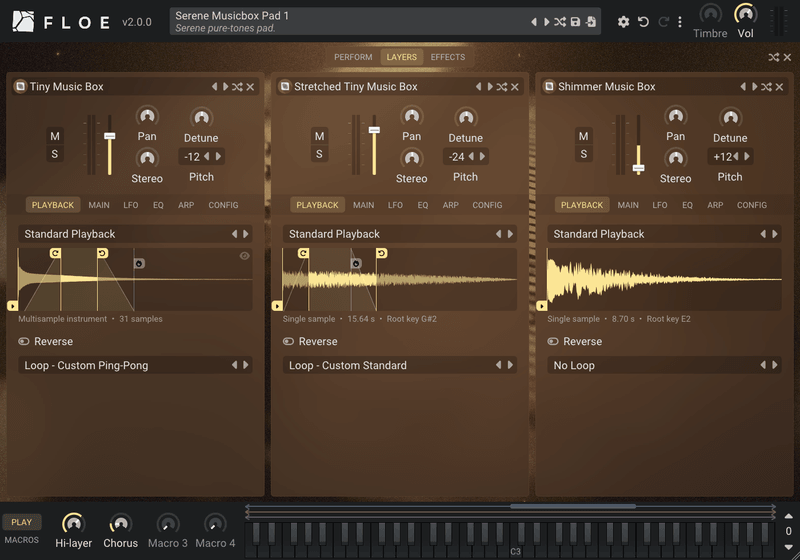The width and height of the screenshot is (800, 560).
Task: Solo the Tiny Music Box layer
Action: point(55,154)
